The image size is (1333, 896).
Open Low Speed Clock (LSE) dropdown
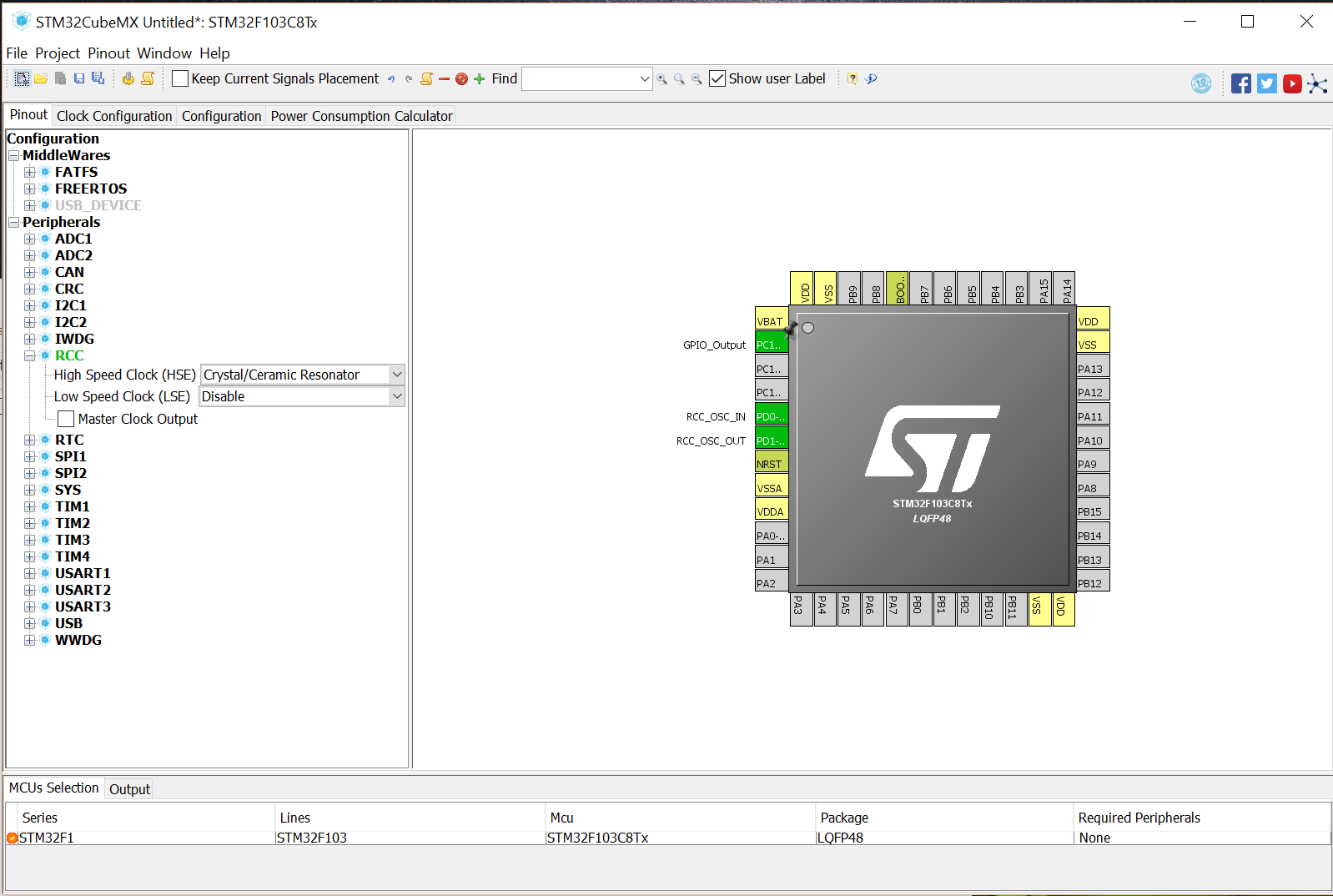tap(397, 396)
